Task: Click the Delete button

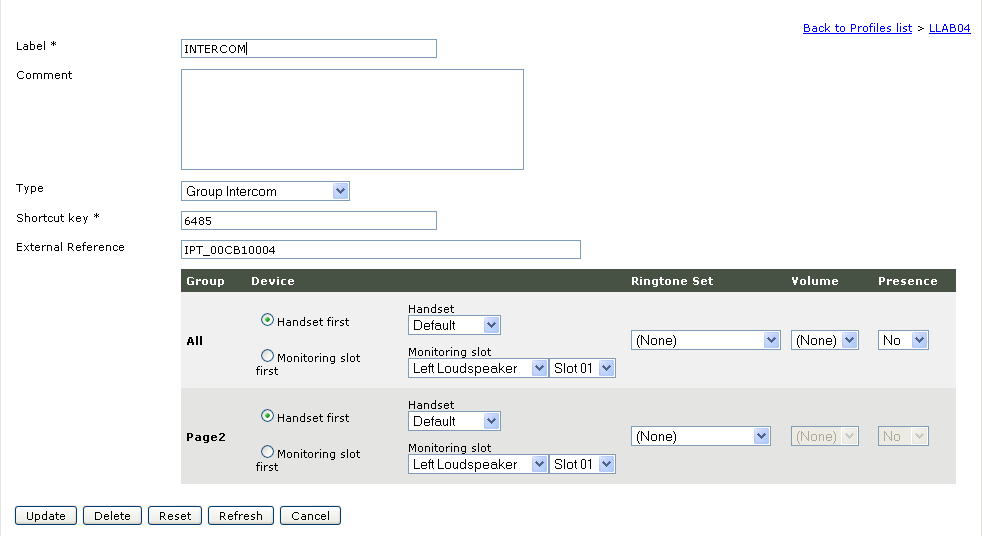Action: tap(112, 515)
